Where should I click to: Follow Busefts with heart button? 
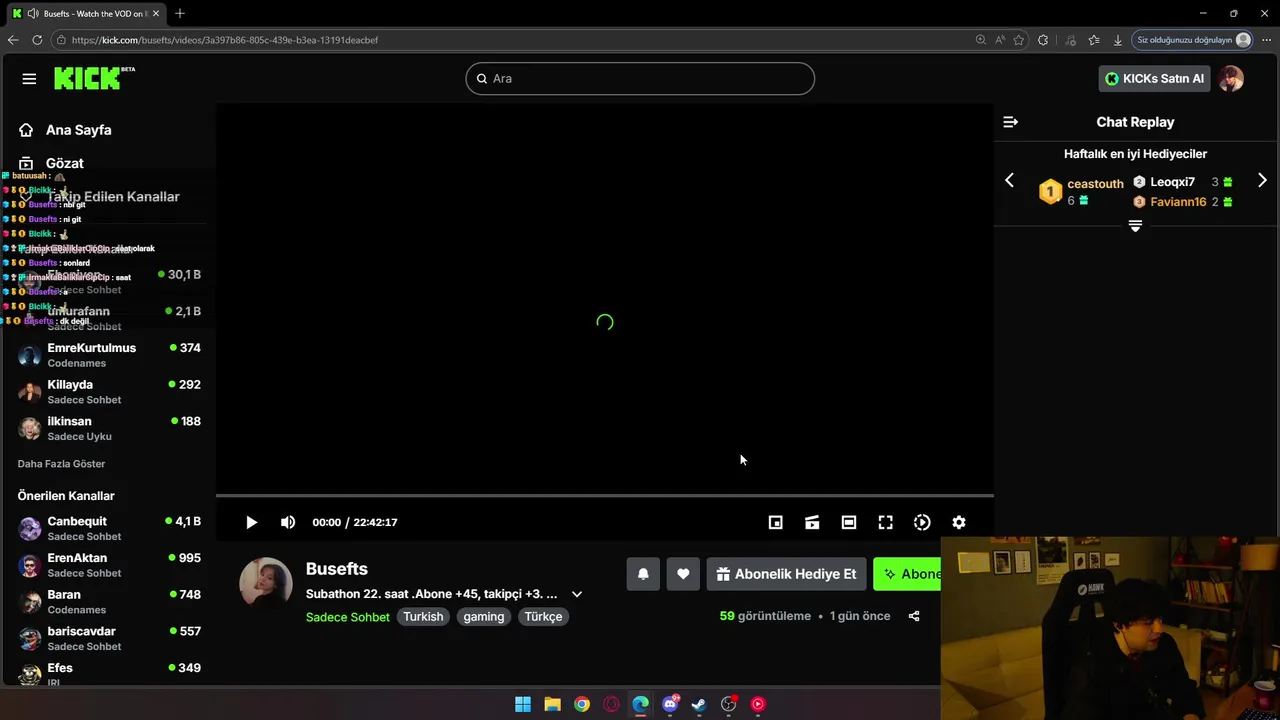(x=683, y=574)
